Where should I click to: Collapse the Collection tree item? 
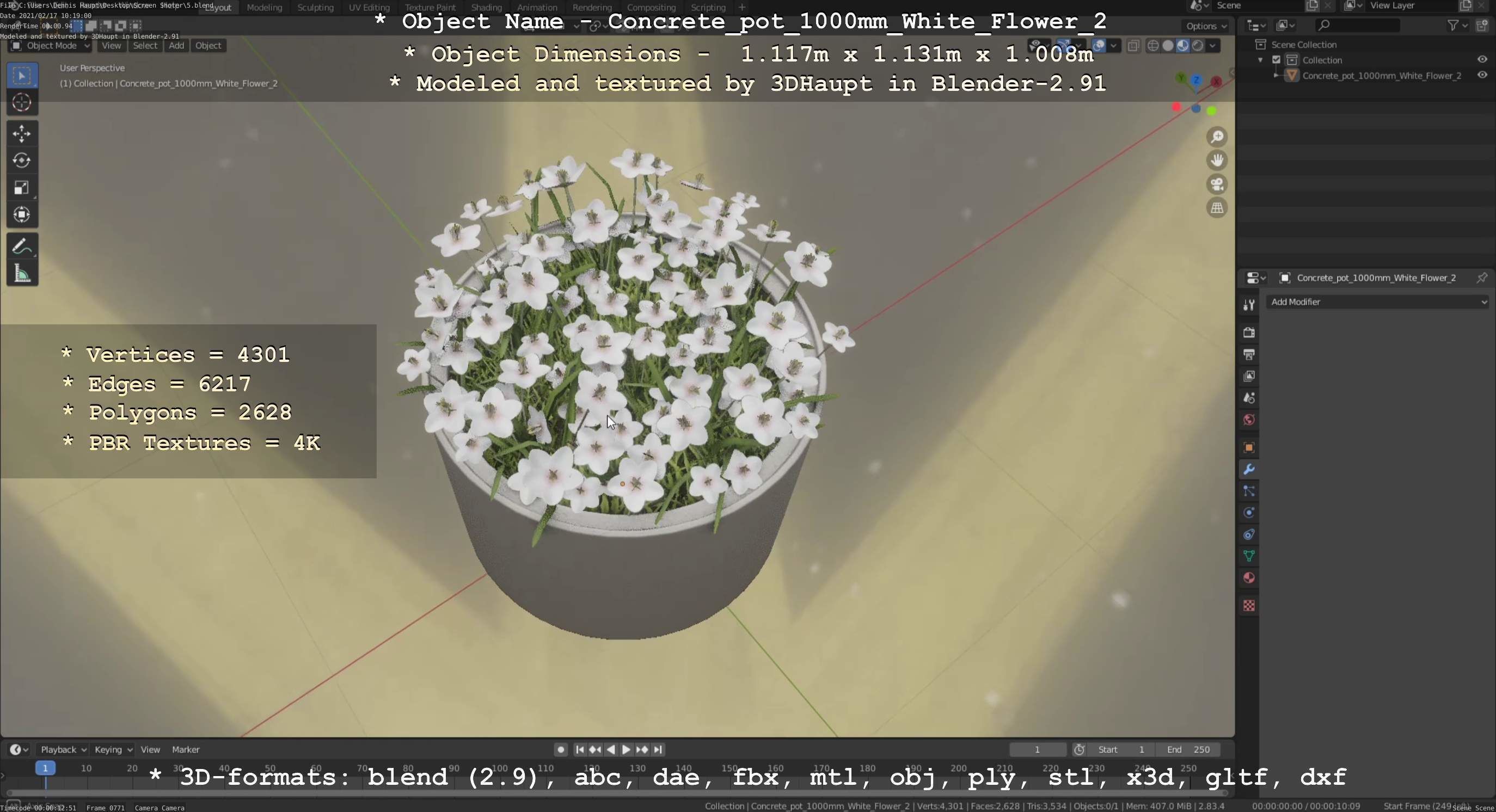tap(1260, 60)
